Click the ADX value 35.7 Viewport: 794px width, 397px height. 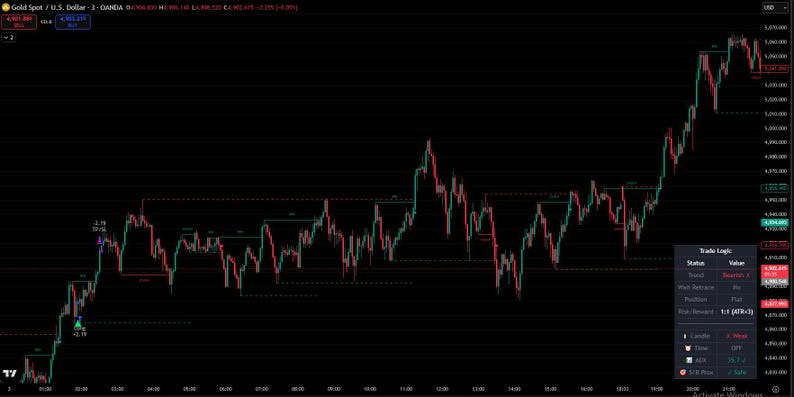(x=736, y=361)
